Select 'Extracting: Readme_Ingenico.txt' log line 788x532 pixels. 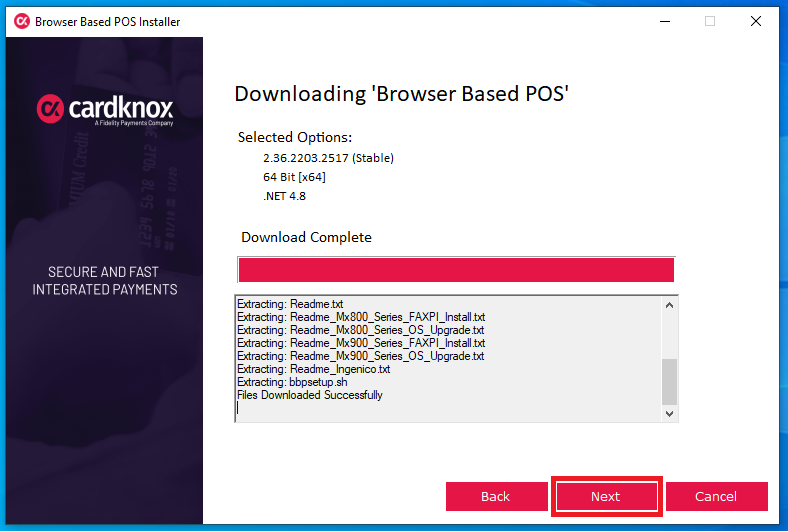pyautogui.click(x=314, y=369)
